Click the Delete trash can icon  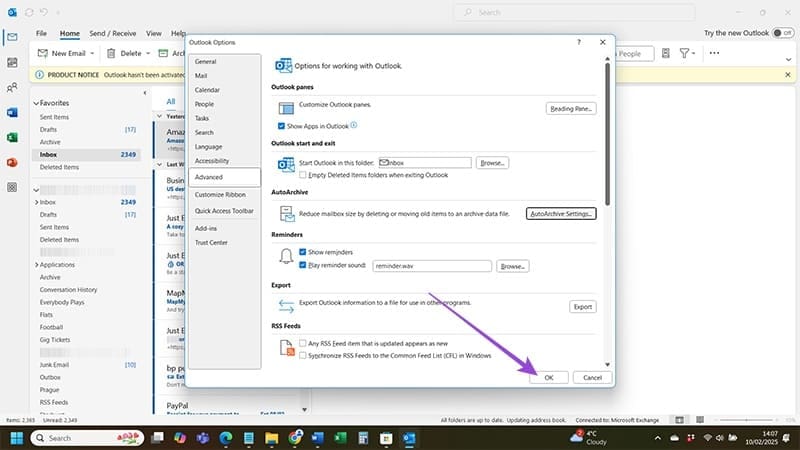(x=111, y=53)
